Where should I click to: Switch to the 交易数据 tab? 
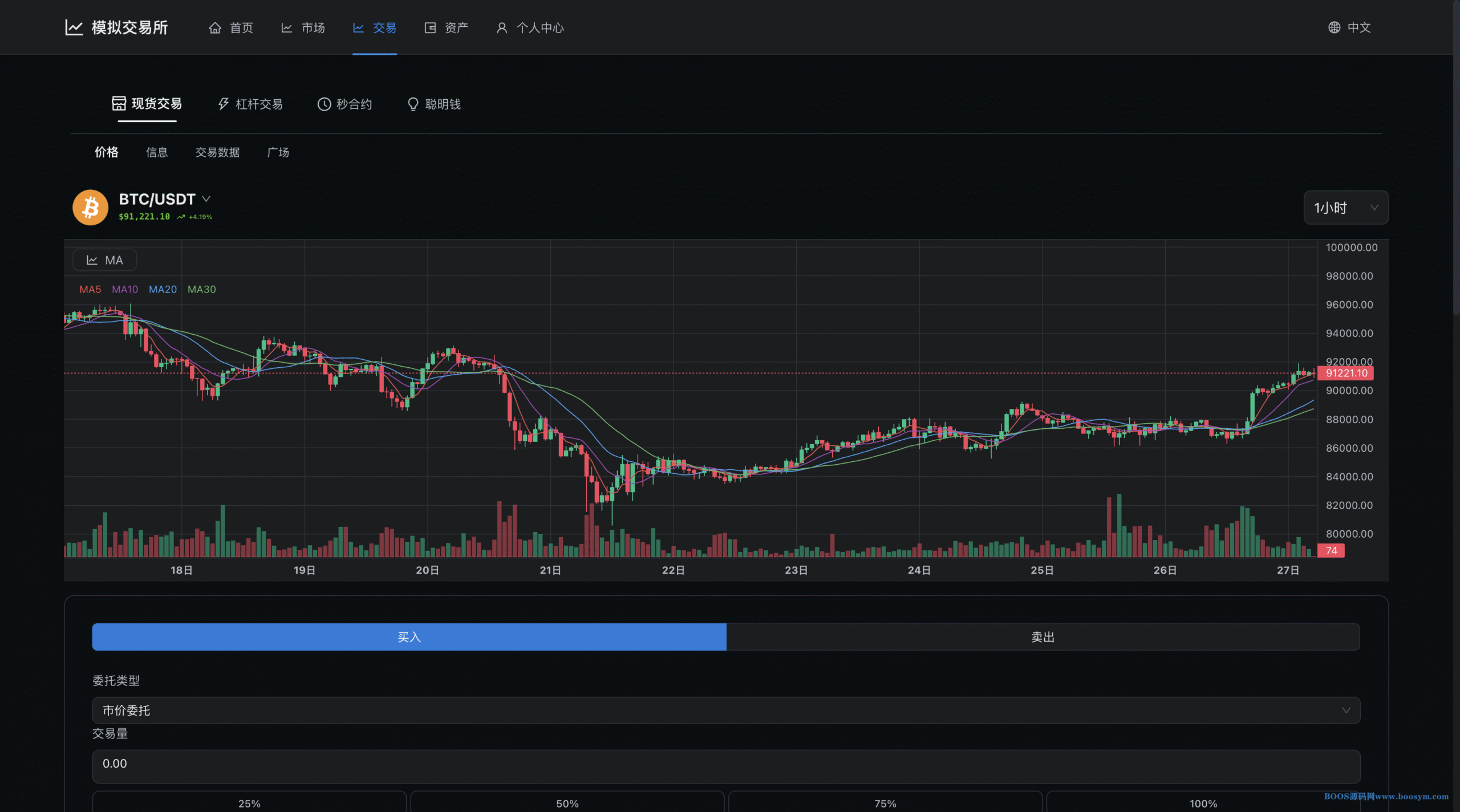click(x=217, y=152)
